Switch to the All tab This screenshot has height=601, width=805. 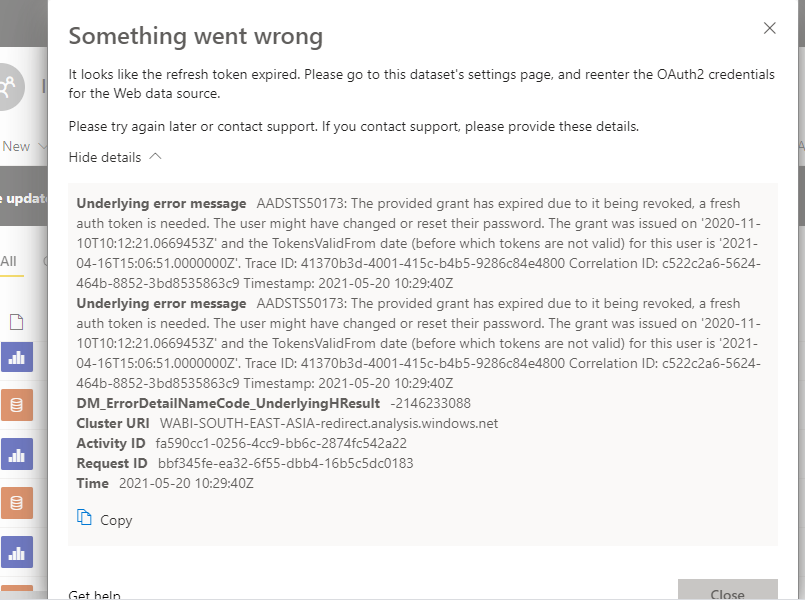[9, 262]
